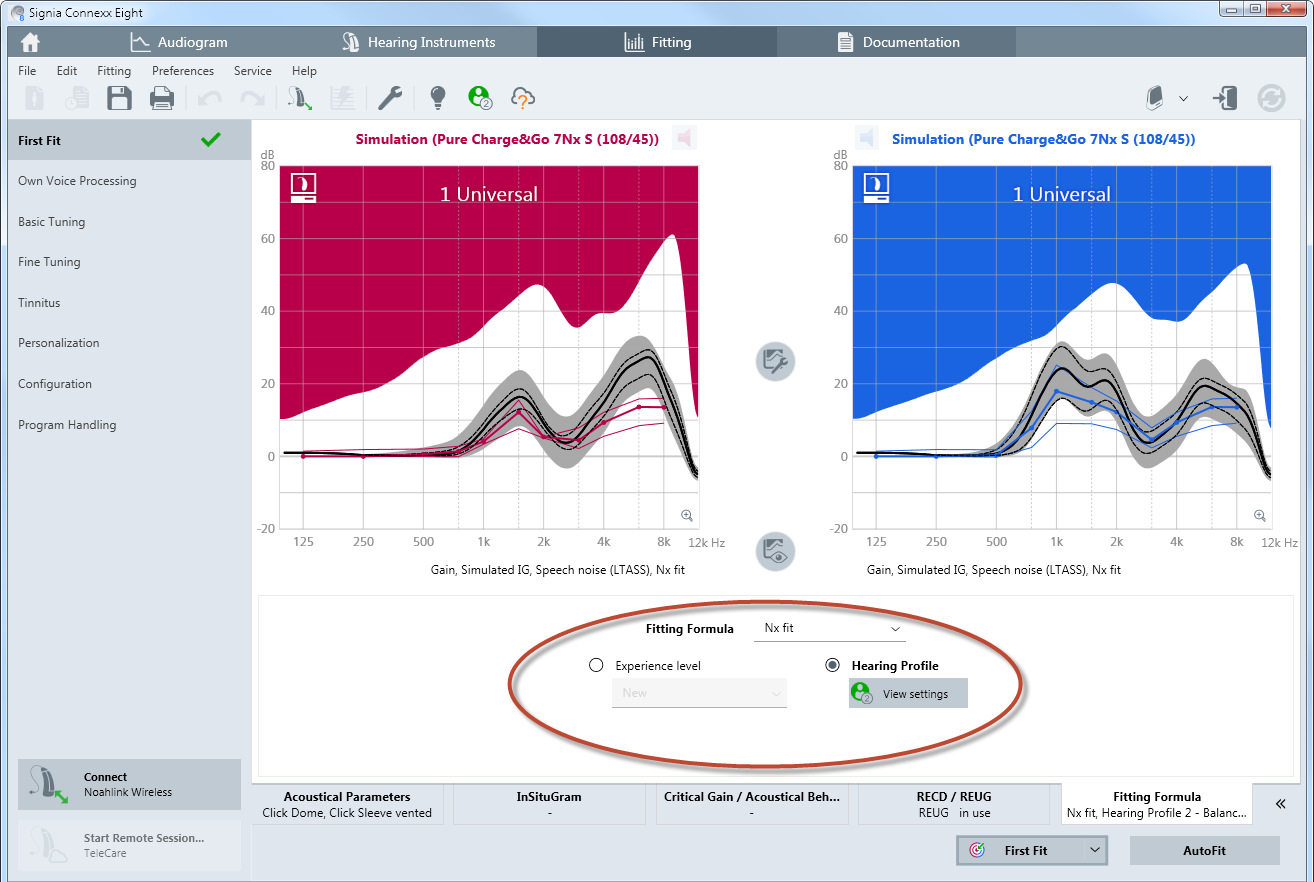Select the Hearing Profile radio button
Viewport: 1314px width, 882px height.
point(832,665)
